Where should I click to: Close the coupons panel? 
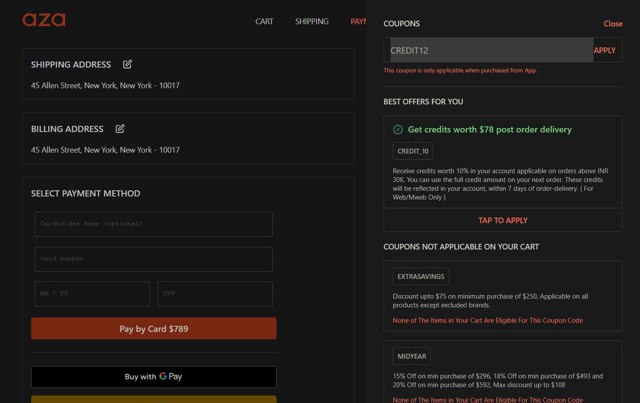[x=613, y=24]
